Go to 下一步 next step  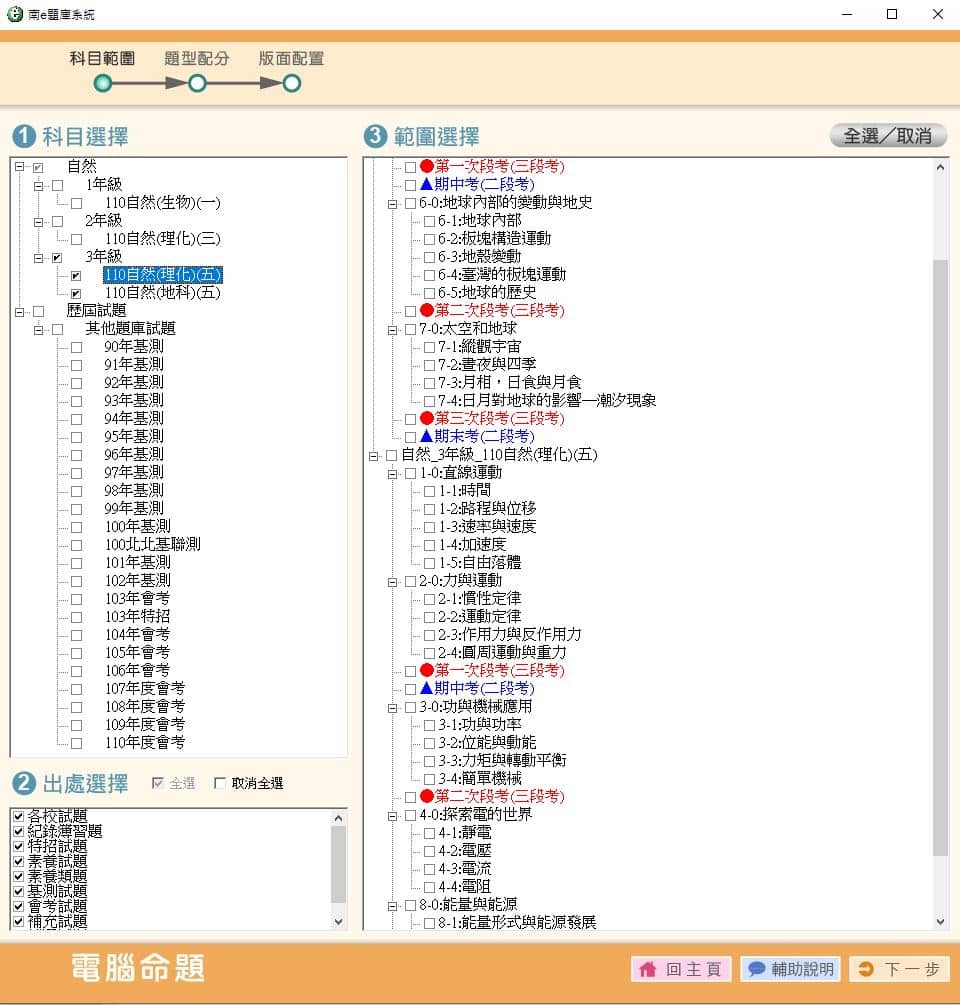coord(900,968)
